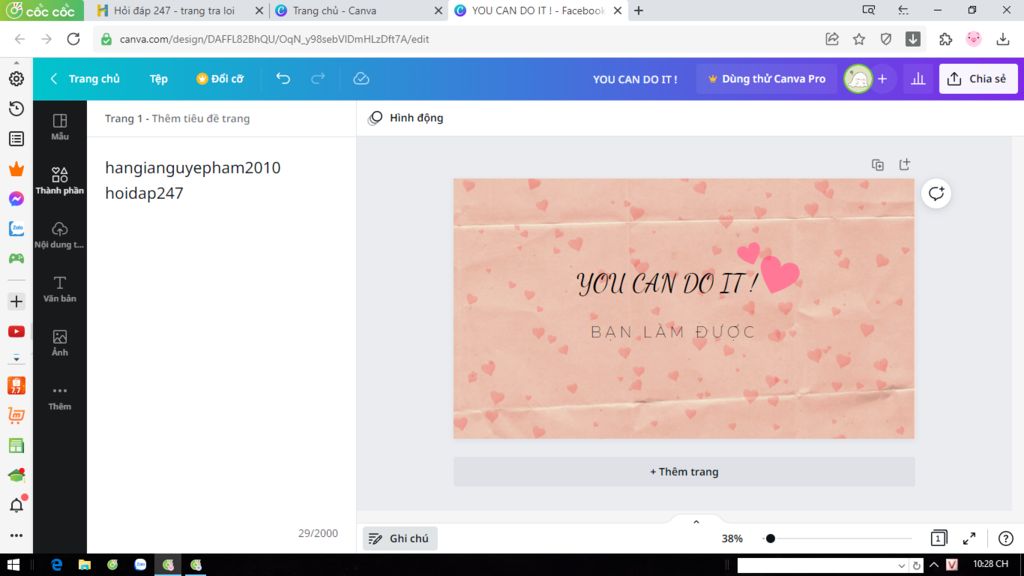The image size is (1024, 576).
Task: Bookmark this page with star icon
Action: 859,39
